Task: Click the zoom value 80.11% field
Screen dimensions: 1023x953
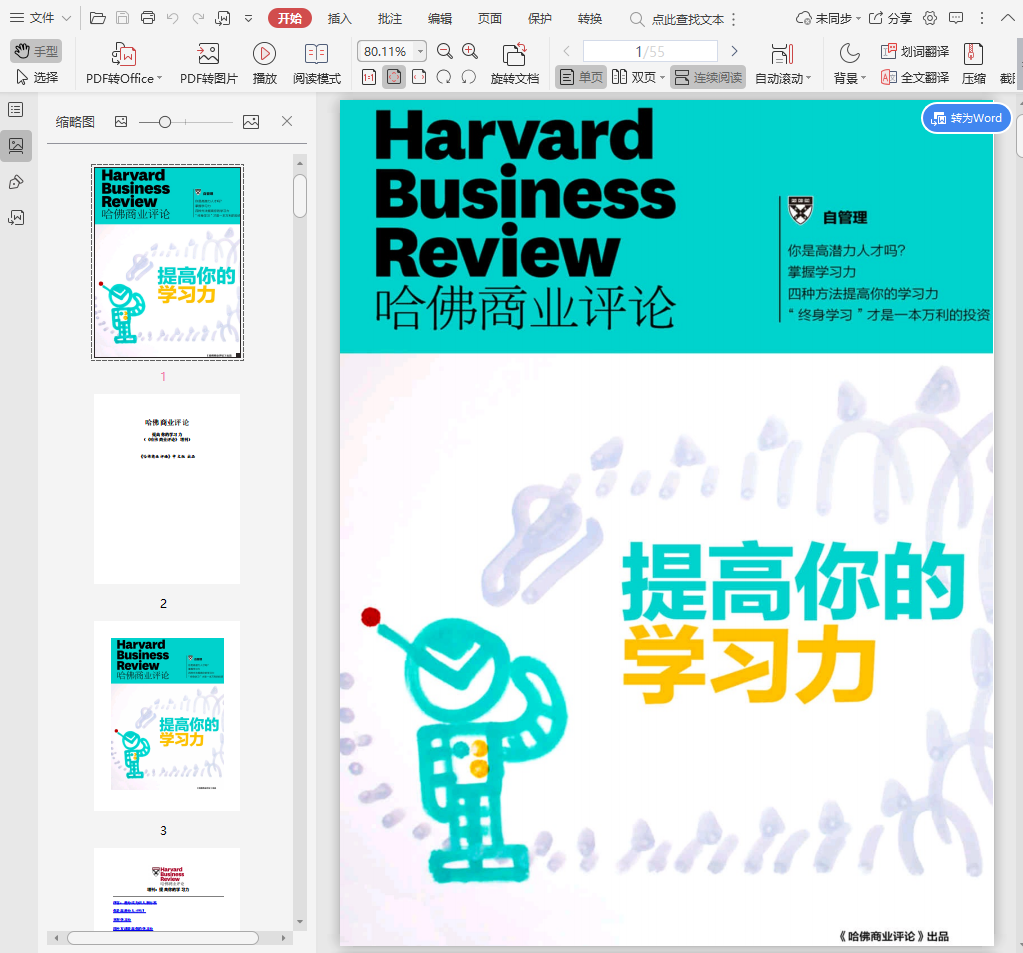Action: coord(385,51)
